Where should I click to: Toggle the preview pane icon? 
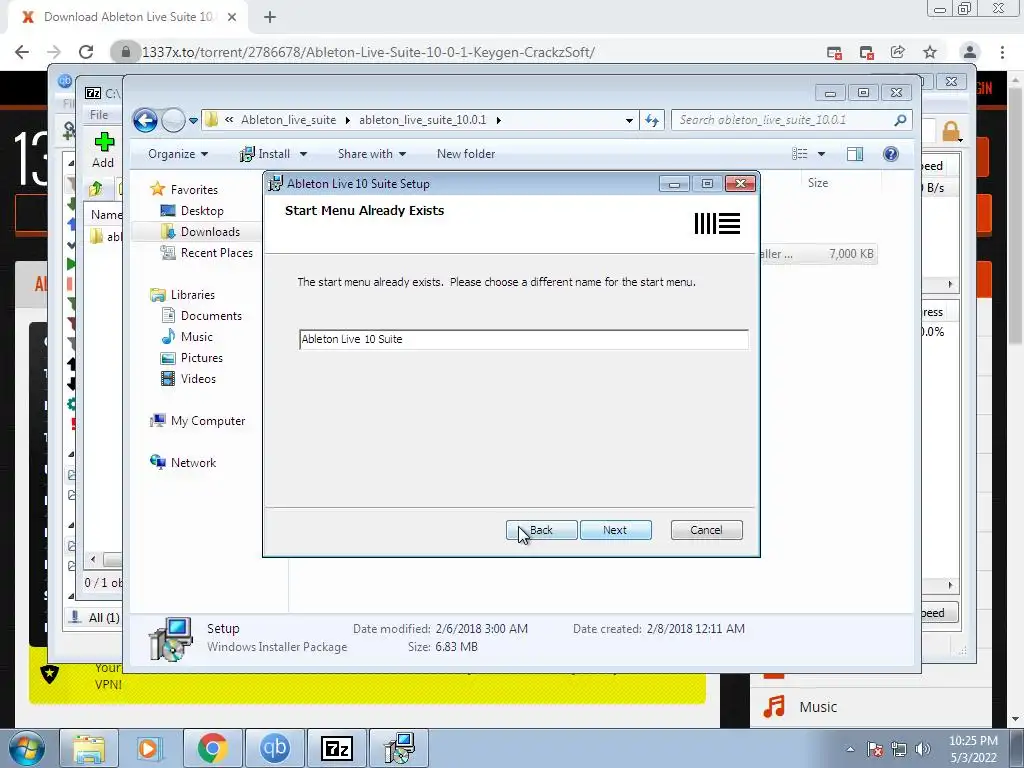tap(854, 154)
